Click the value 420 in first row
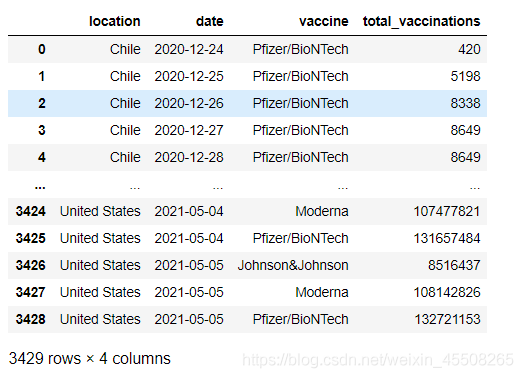Image resolution: width=523 pixels, height=378 pixels. [469, 49]
